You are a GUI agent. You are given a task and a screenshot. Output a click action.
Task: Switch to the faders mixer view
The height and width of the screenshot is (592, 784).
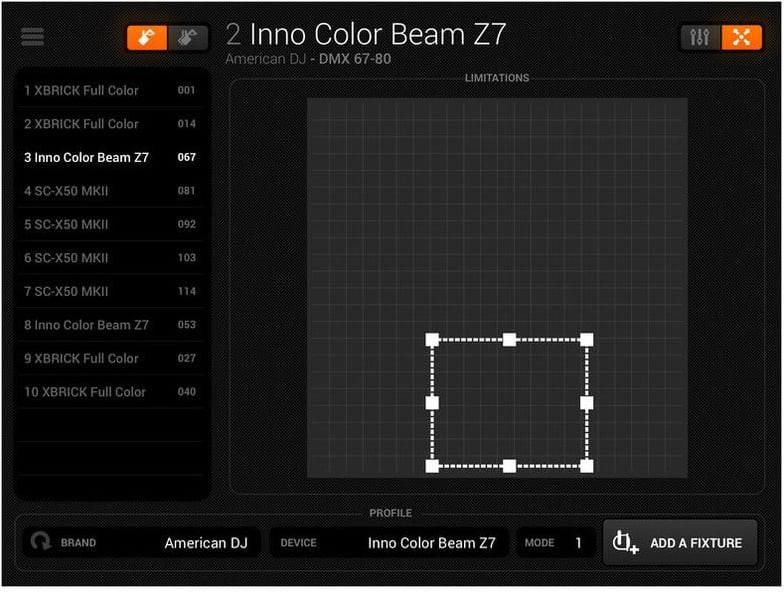tap(700, 38)
